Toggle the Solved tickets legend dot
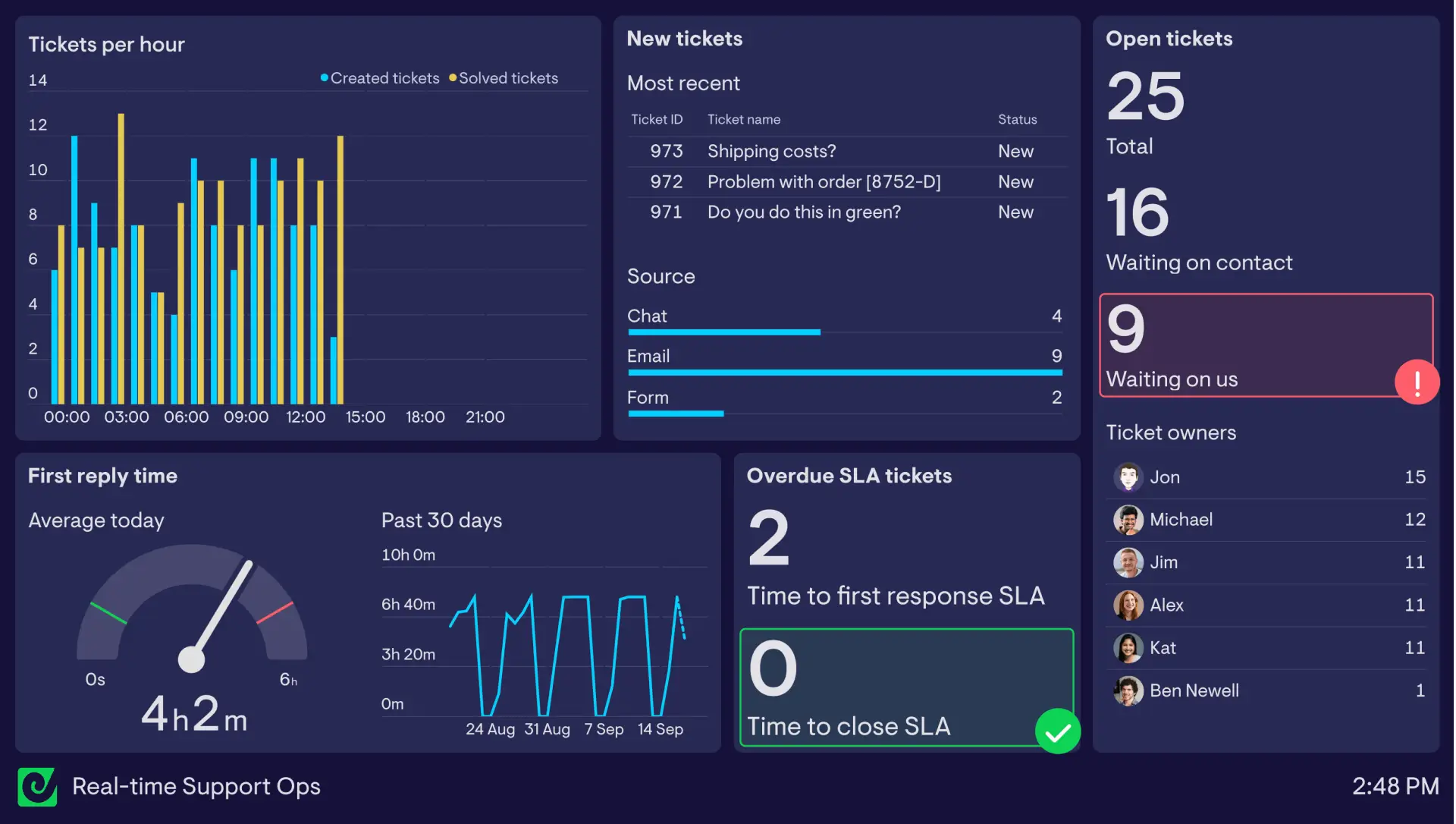 [453, 78]
